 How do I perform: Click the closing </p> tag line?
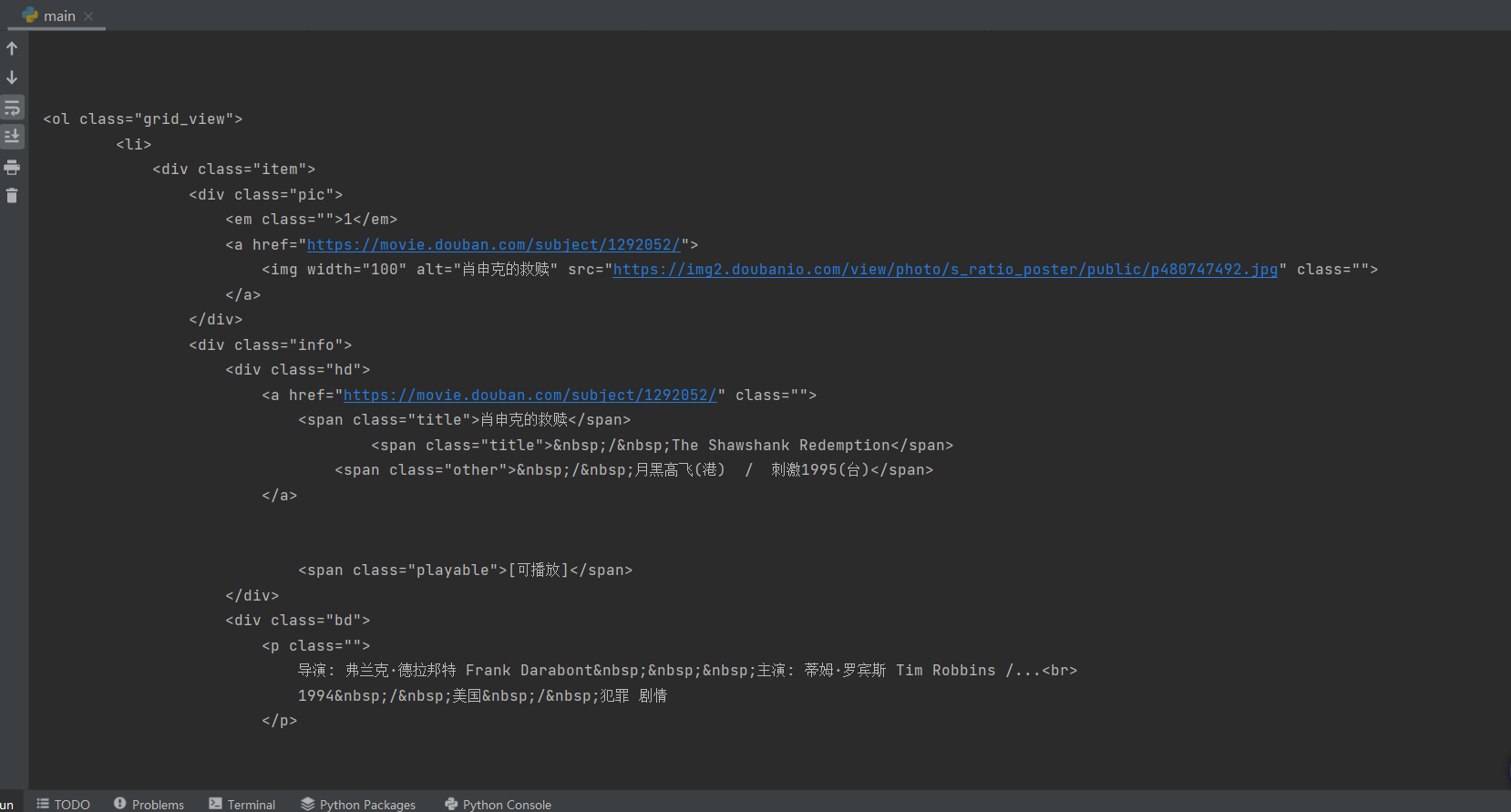click(x=280, y=721)
